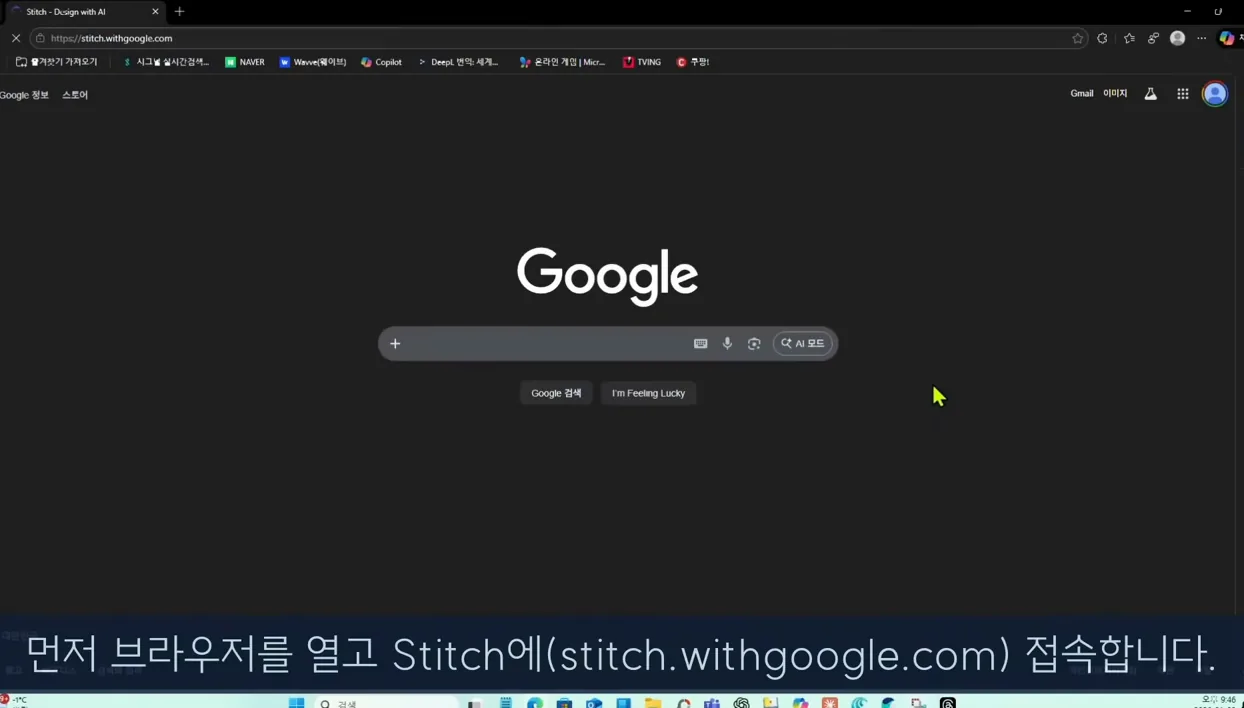Open the Google account avatar
Screen dimensions: 1244x708
pyautogui.click(x=1215, y=94)
